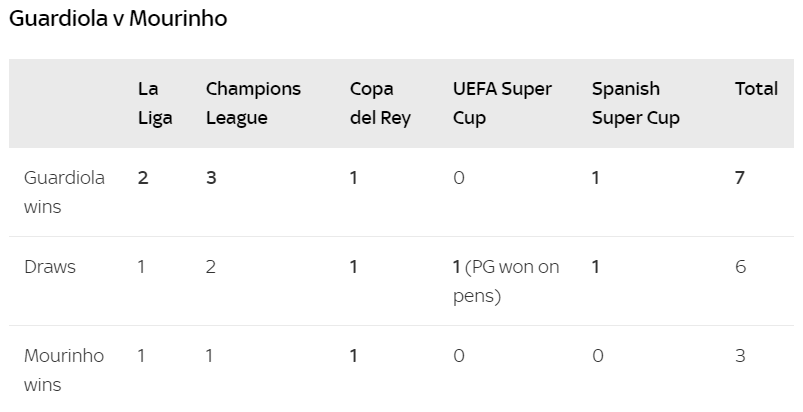
Task: Click Guardiola's total wins value 7
Action: pyautogui.click(x=739, y=178)
